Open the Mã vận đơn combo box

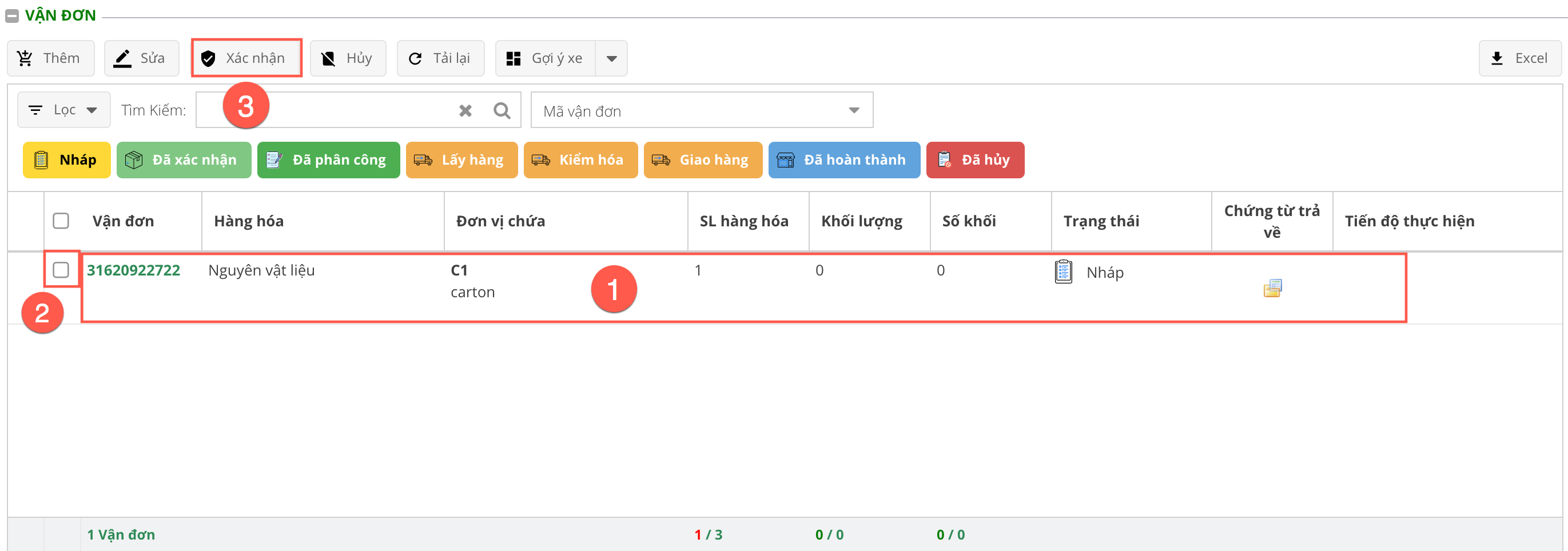point(701,110)
